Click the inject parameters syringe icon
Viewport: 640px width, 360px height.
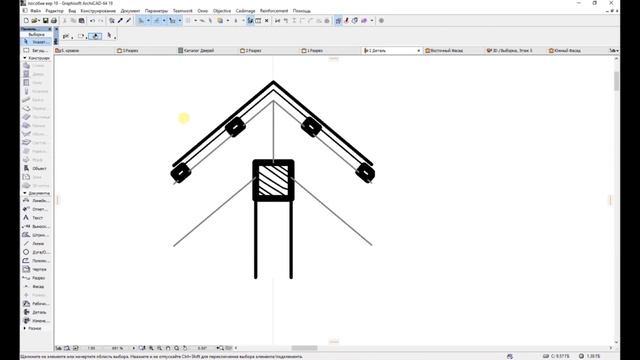128,20
